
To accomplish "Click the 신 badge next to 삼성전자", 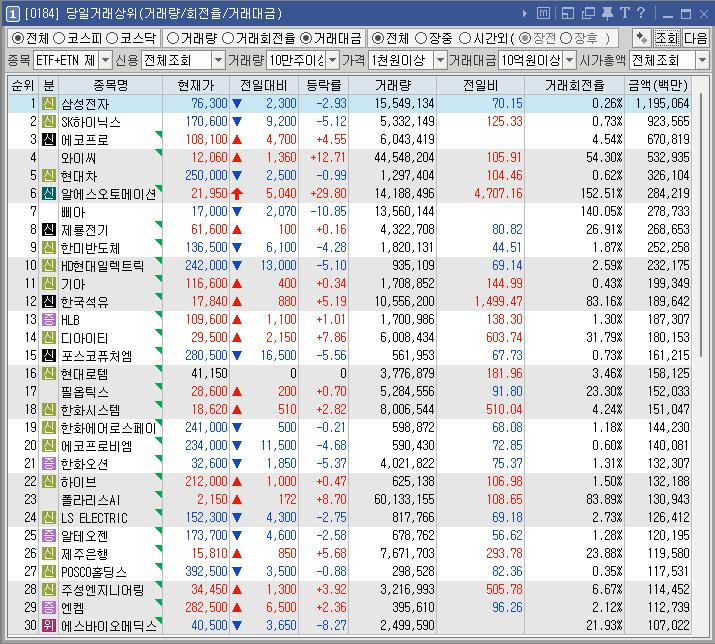I will (49, 104).
